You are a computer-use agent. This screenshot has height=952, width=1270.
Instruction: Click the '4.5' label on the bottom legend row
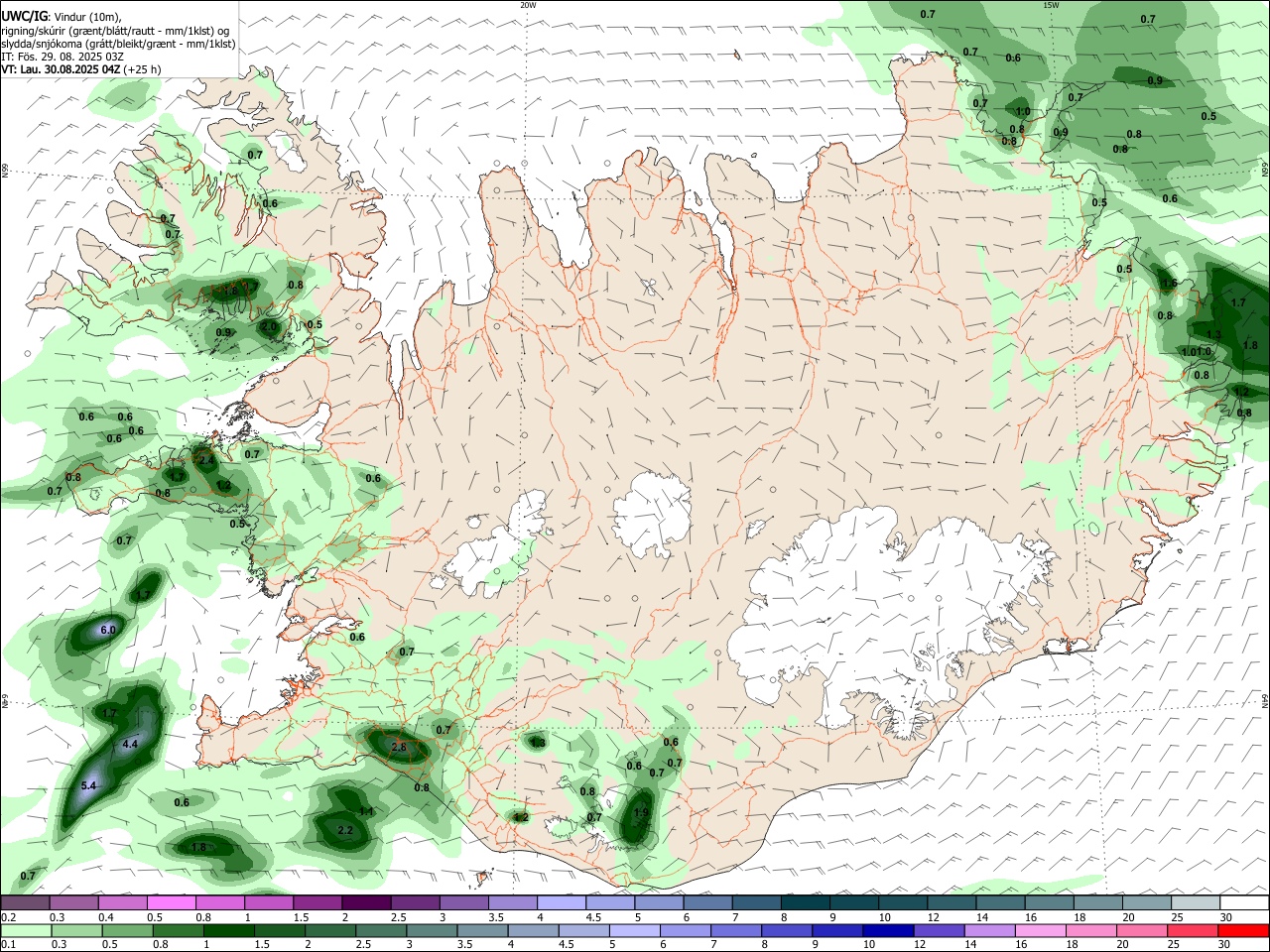pos(566,945)
